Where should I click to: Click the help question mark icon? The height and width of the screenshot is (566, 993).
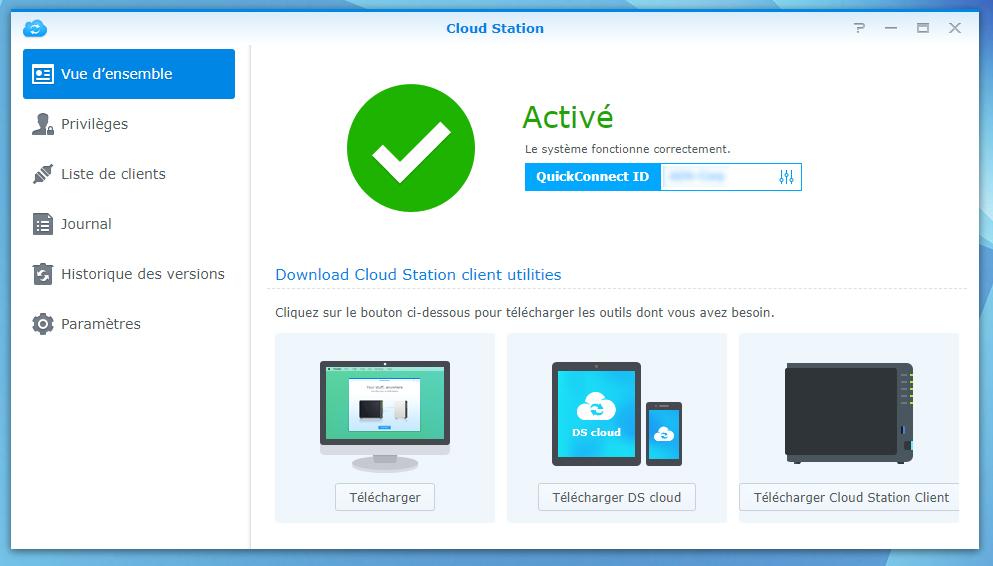(x=860, y=28)
